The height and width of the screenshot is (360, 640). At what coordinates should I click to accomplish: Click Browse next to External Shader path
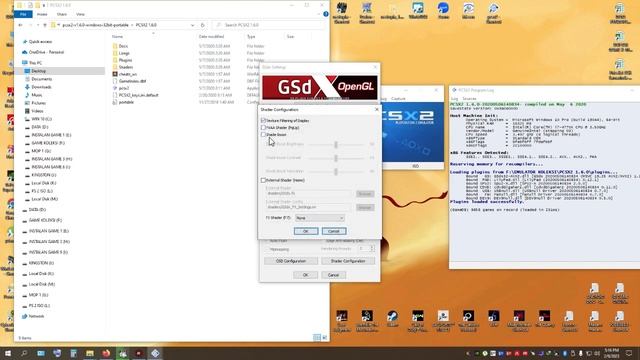(x=364, y=194)
